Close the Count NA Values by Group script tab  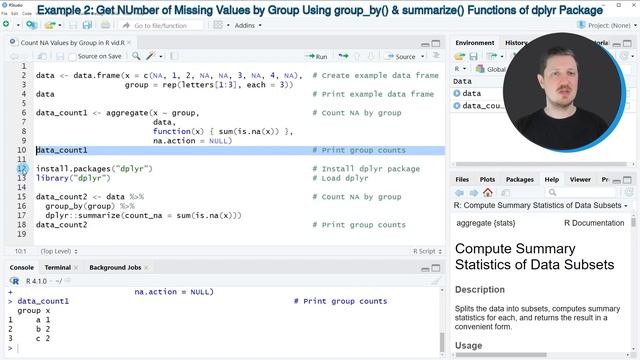pos(129,42)
